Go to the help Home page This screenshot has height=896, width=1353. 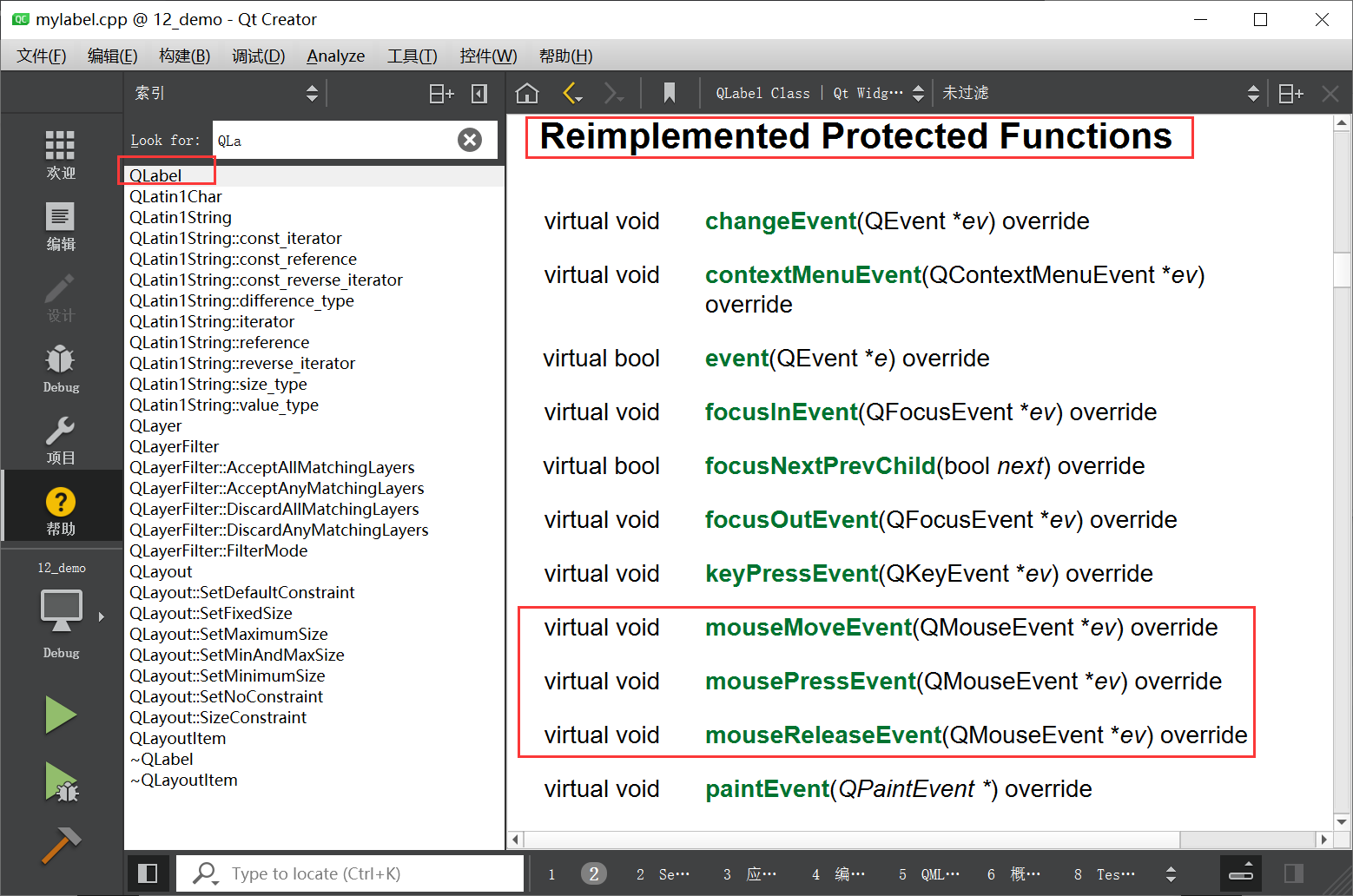(527, 93)
